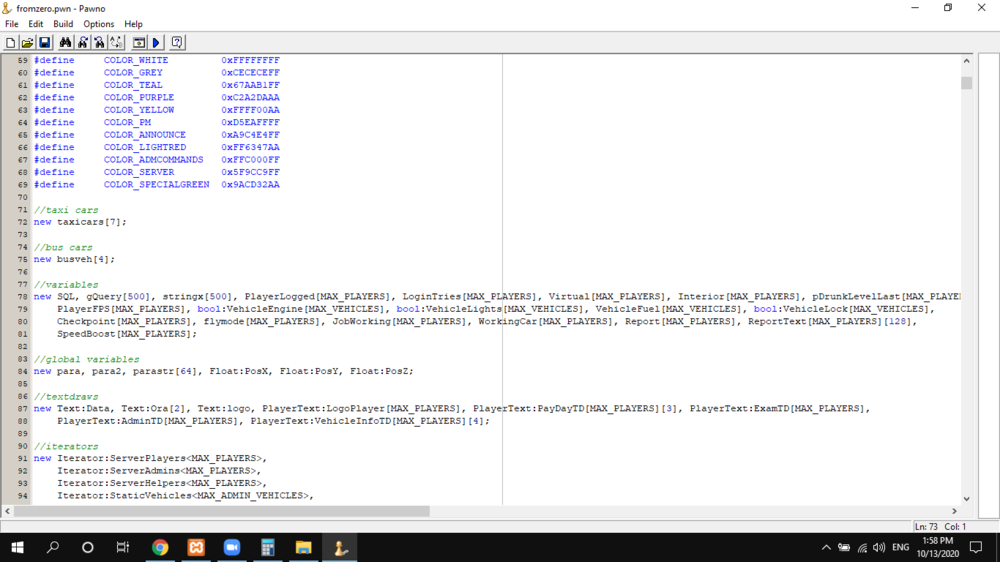Click the Col: 1 status bar indicator
This screenshot has width=1000, height=562.
pyautogui.click(x=955, y=527)
